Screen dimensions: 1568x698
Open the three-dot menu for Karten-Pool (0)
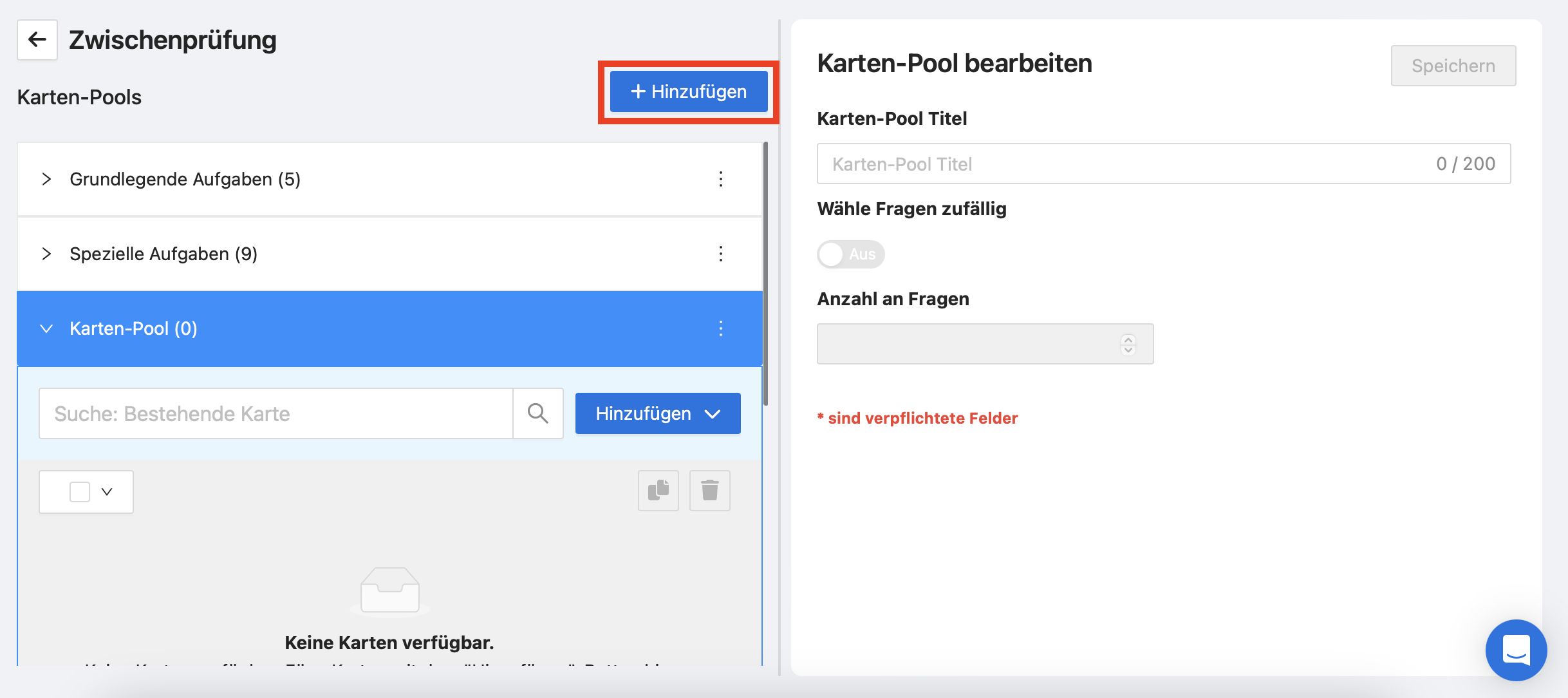pyautogui.click(x=720, y=328)
